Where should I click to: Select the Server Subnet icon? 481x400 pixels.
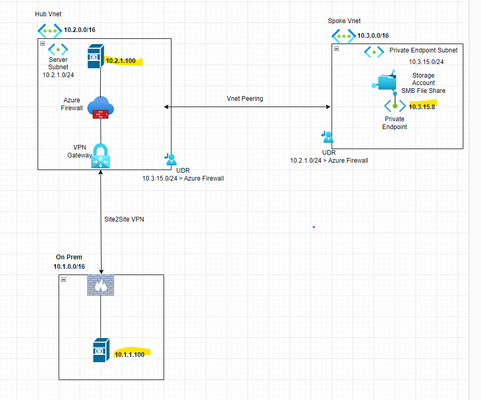[x=58, y=50]
